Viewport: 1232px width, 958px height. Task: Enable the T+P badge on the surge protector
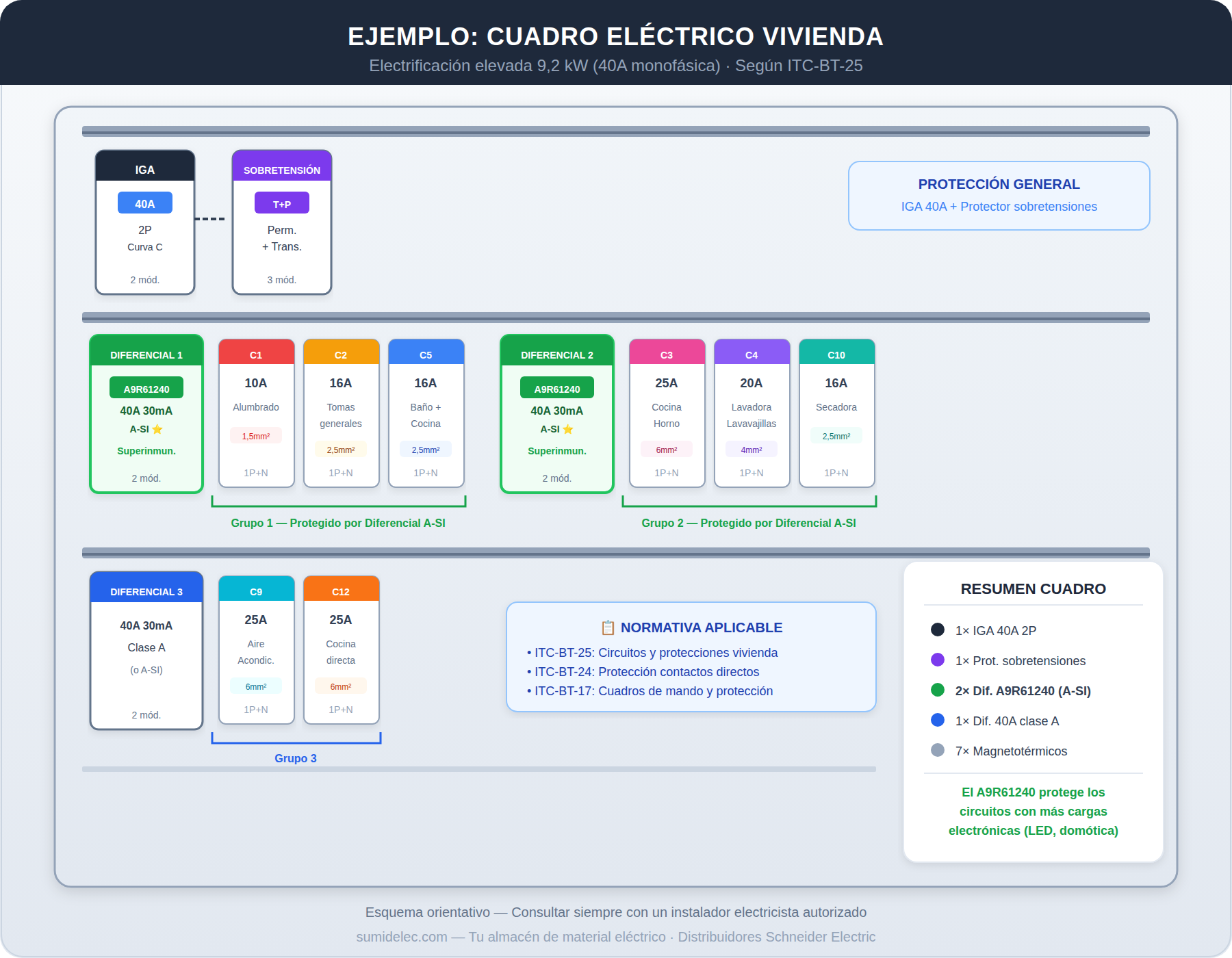coord(281,203)
